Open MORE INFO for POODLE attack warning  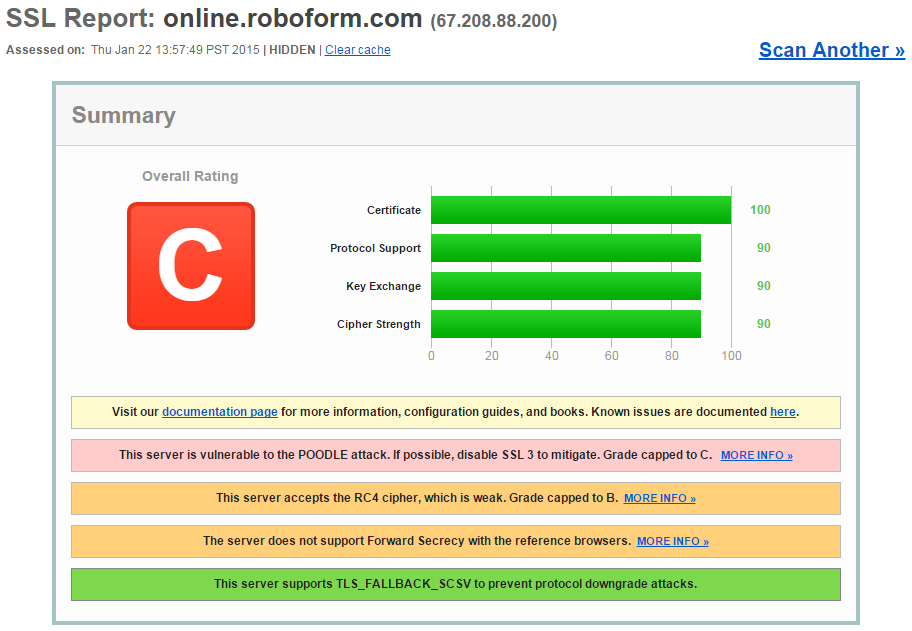[x=756, y=455]
